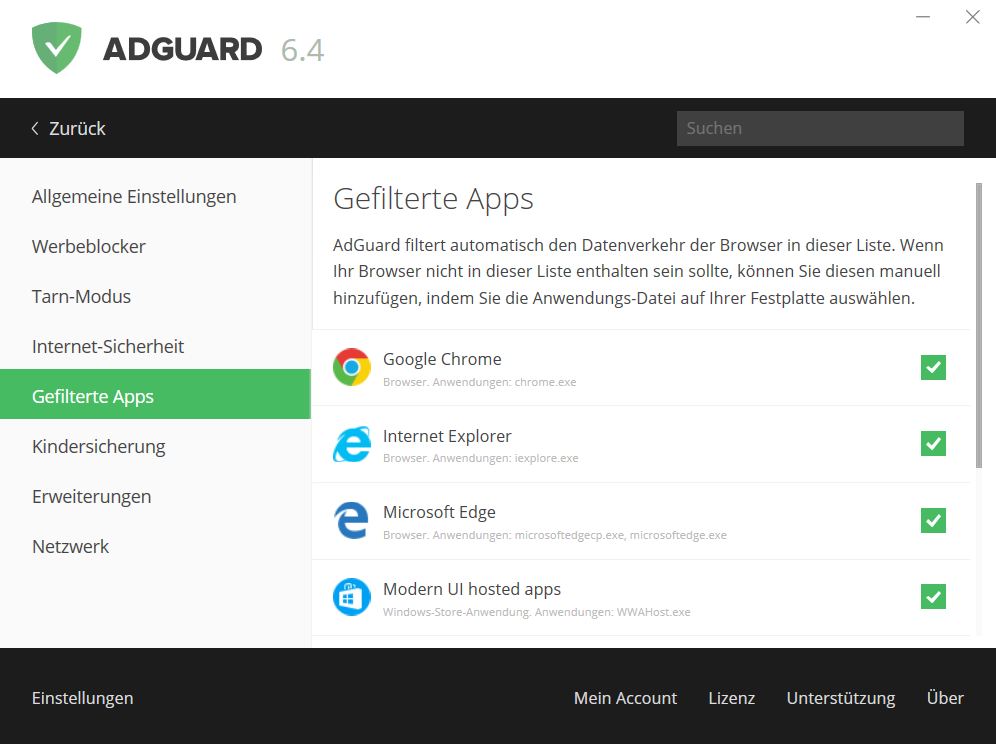Click the Suchen search field
This screenshot has width=996, height=744.
pyautogui.click(x=820, y=128)
